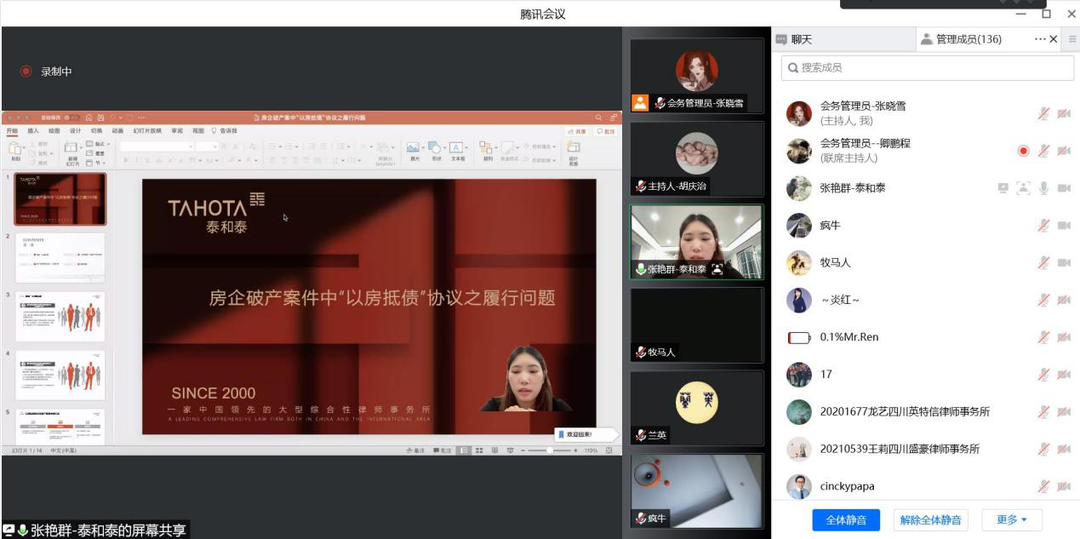Select the 疯牛 video tile

coord(696,491)
